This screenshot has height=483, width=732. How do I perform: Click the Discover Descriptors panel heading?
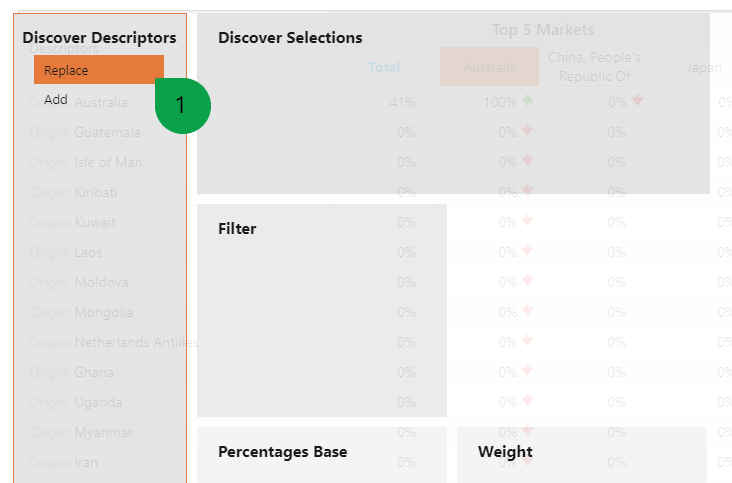[x=99, y=37]
